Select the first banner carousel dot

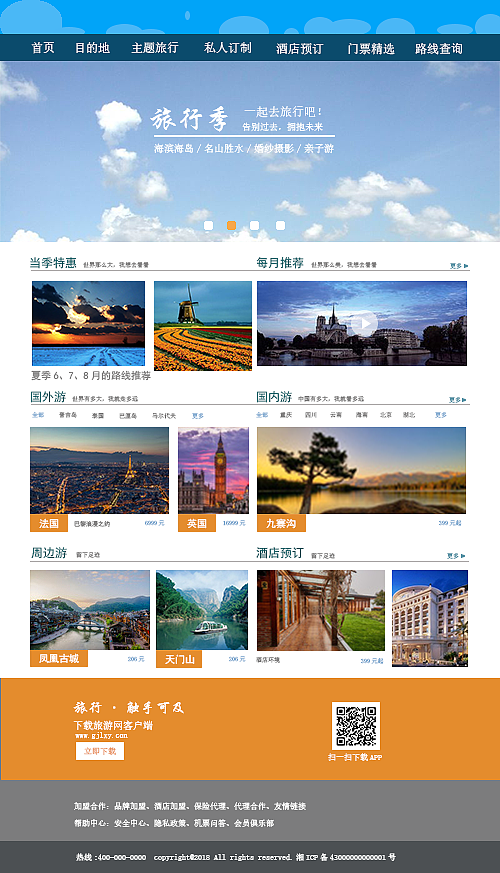coord(208,225)
